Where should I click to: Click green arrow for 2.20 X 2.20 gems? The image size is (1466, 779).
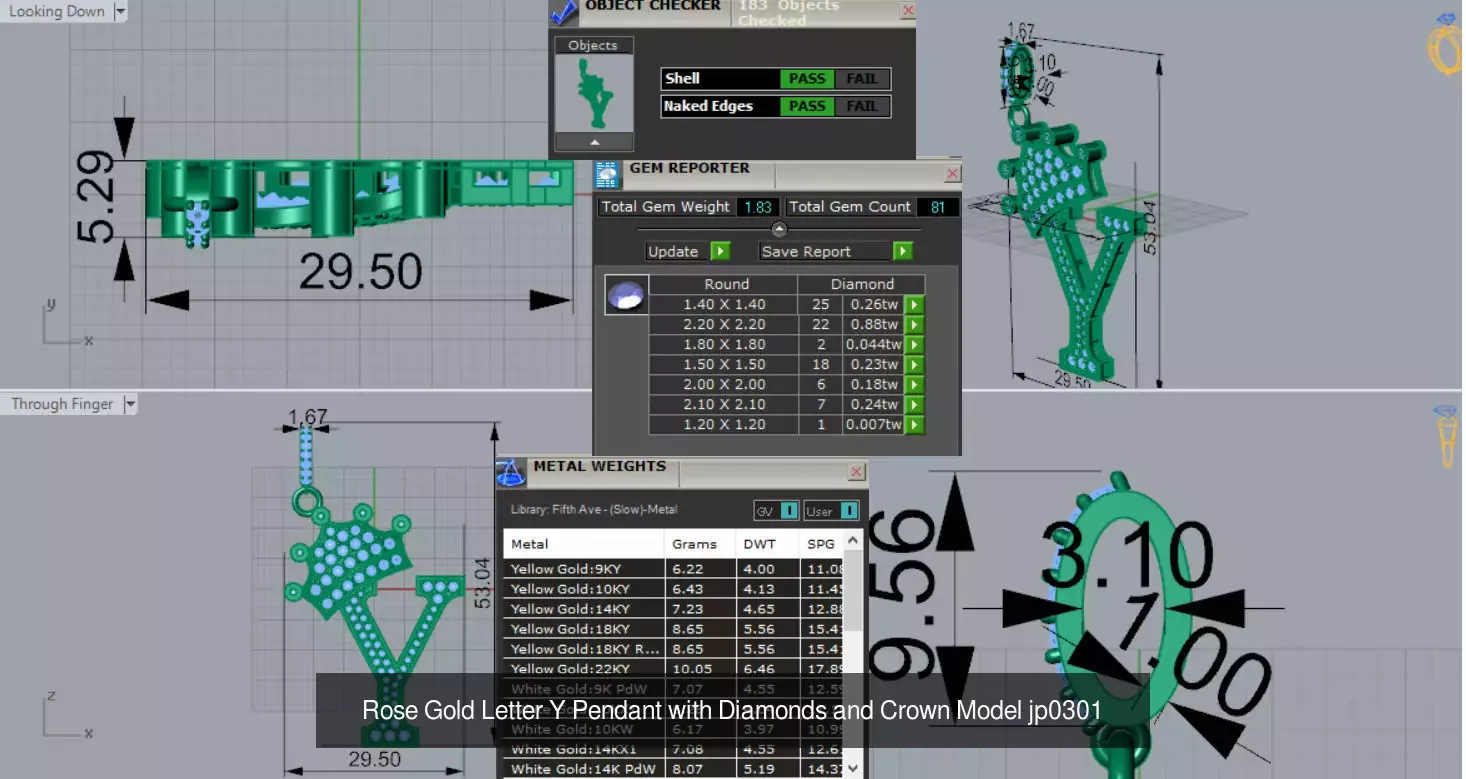[914, 324]
